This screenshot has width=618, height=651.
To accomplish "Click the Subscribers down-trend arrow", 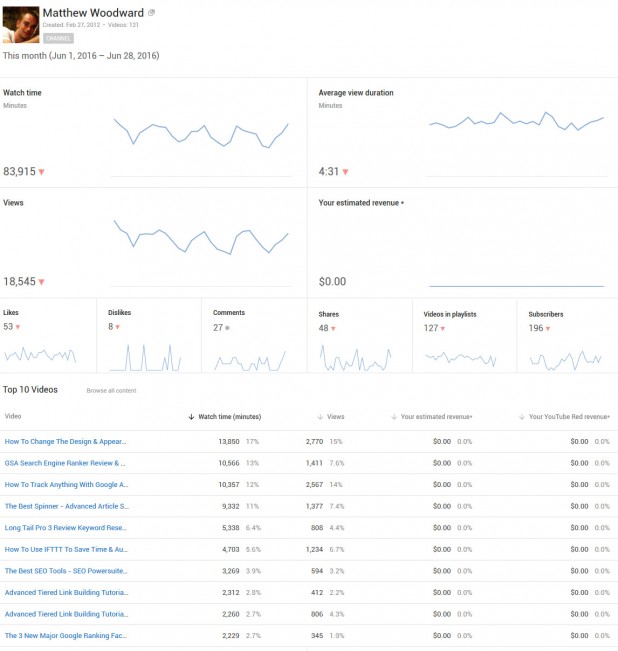I will pos(550,327).
